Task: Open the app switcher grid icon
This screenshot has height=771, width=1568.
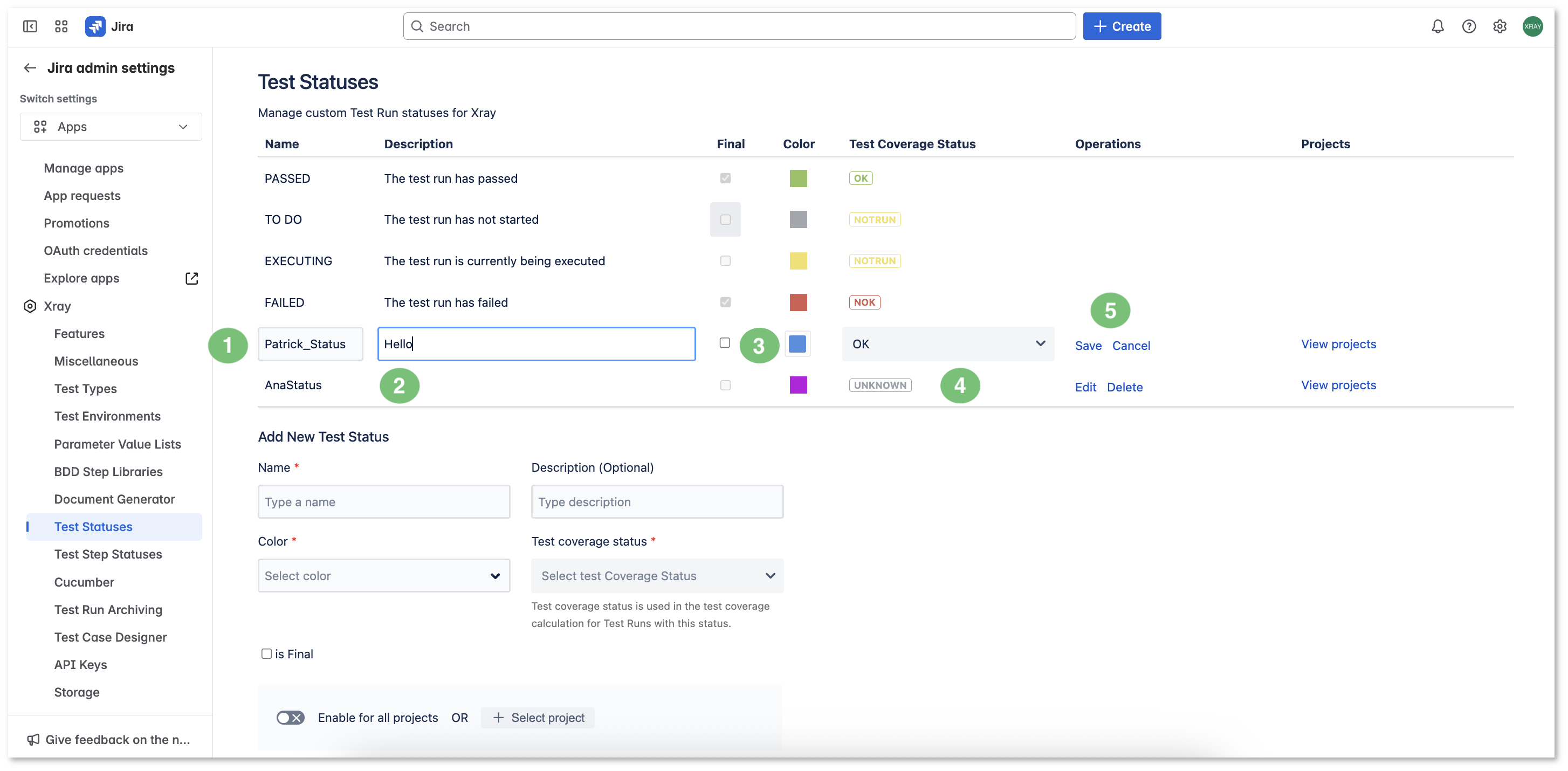Action: [61, 26]
